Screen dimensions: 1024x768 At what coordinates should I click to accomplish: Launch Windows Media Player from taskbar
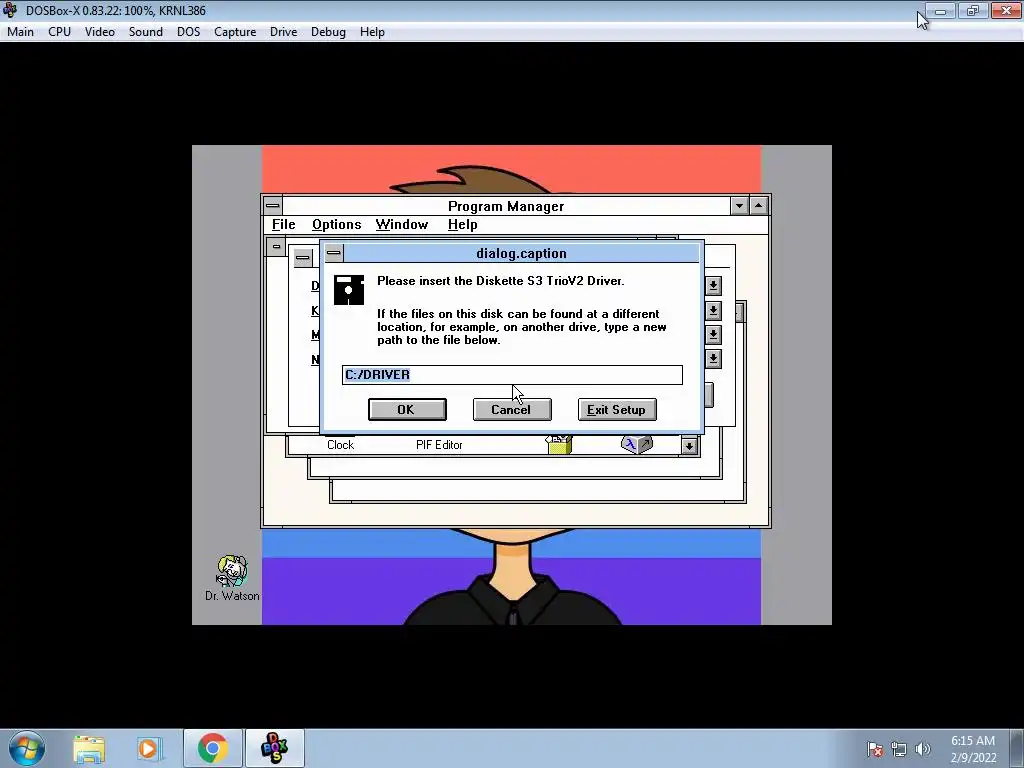(148, 749)
